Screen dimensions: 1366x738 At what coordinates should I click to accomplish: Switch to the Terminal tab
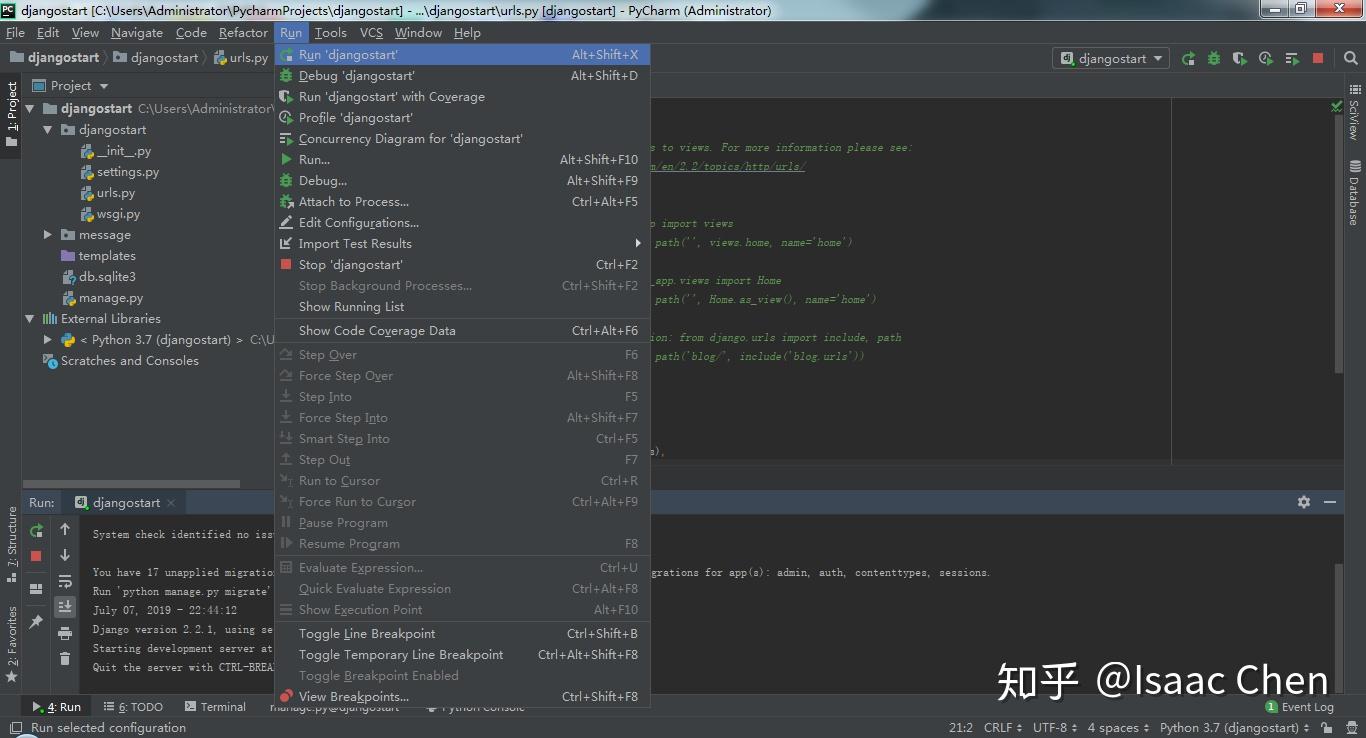[x=216, y=706]
